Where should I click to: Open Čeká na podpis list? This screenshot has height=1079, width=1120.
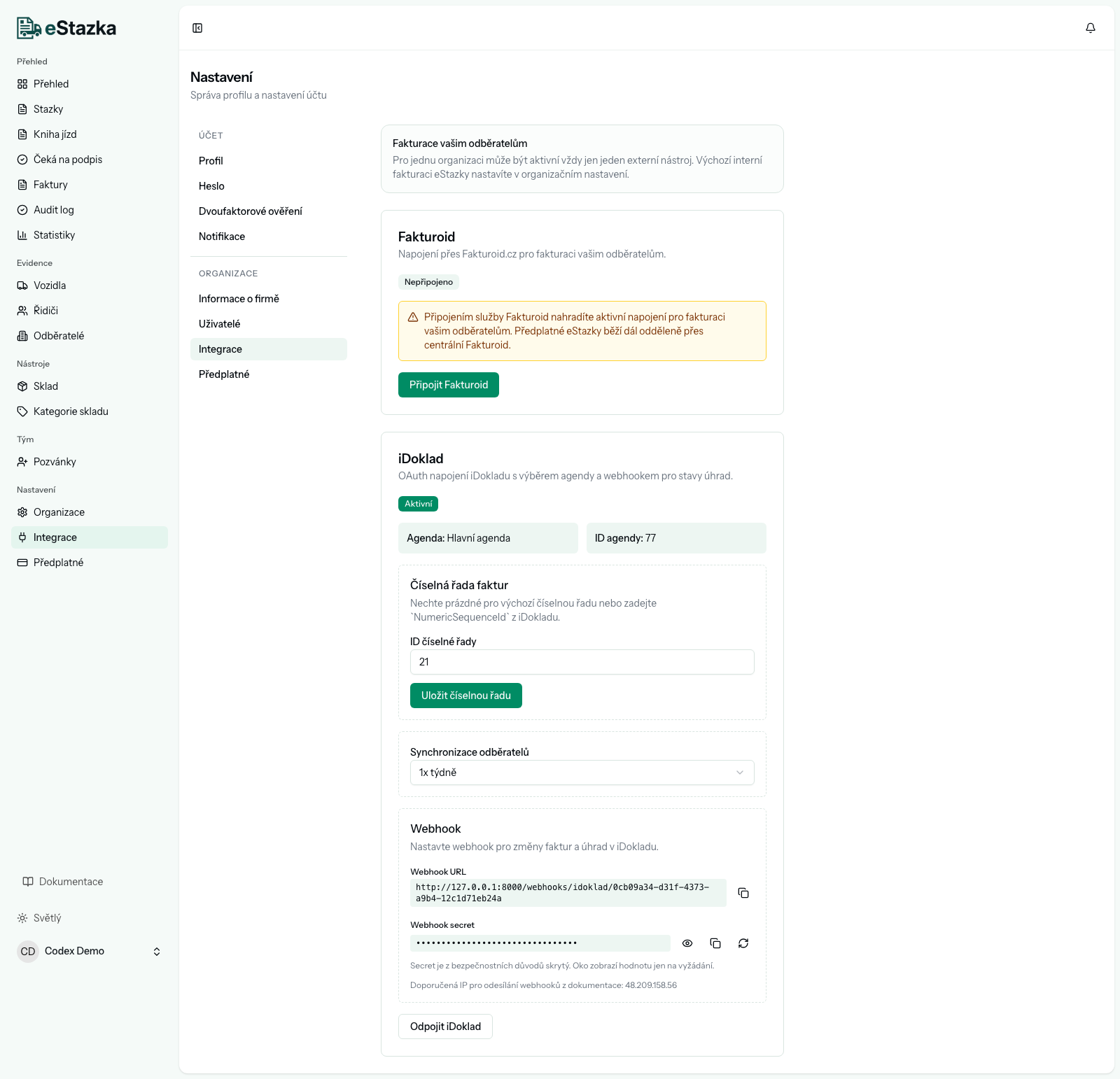pyautogui.click(x=90, y=160)
